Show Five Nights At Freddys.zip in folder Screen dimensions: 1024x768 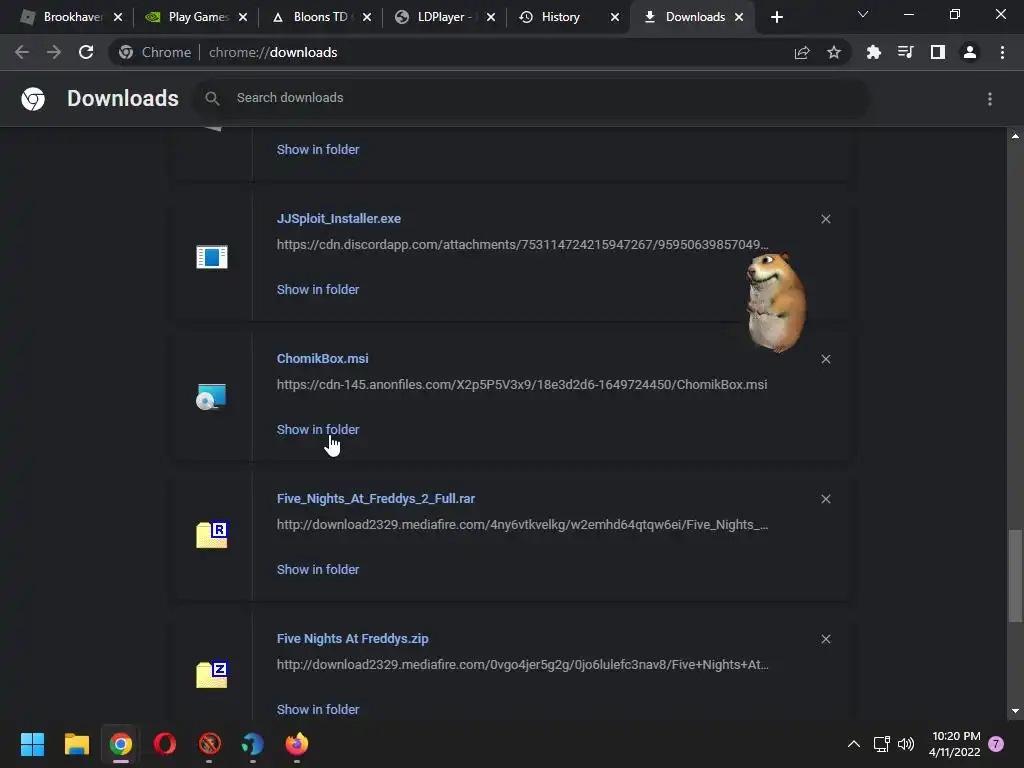317,709
